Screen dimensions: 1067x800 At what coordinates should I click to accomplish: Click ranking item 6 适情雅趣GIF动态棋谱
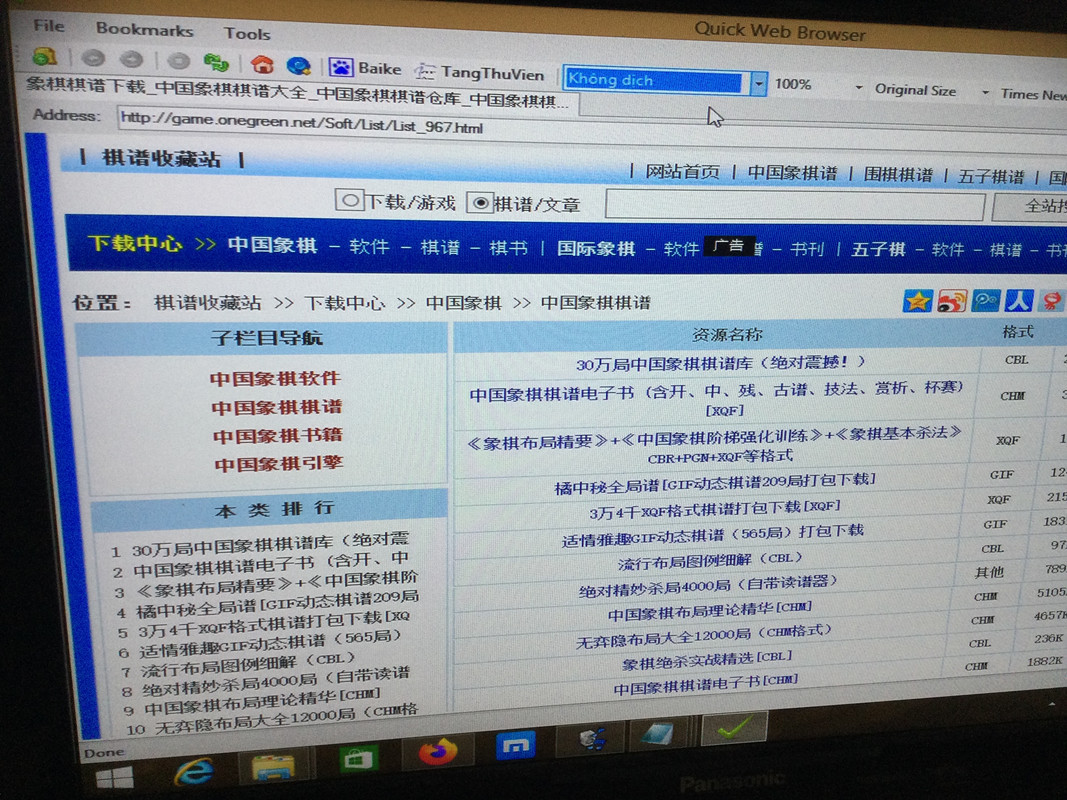coord(269,642)
